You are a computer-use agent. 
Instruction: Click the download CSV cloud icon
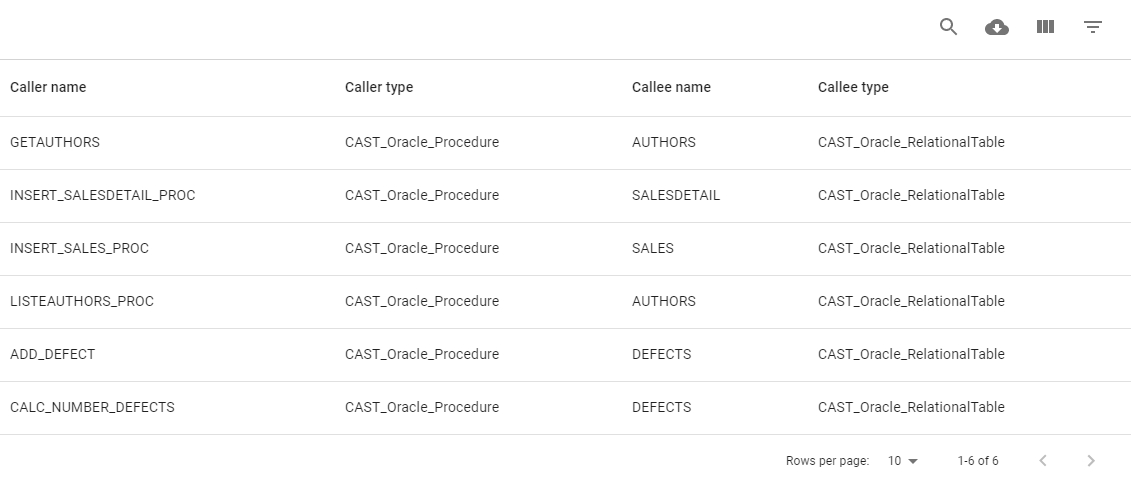pyautogui.click(x=997, y=27)
